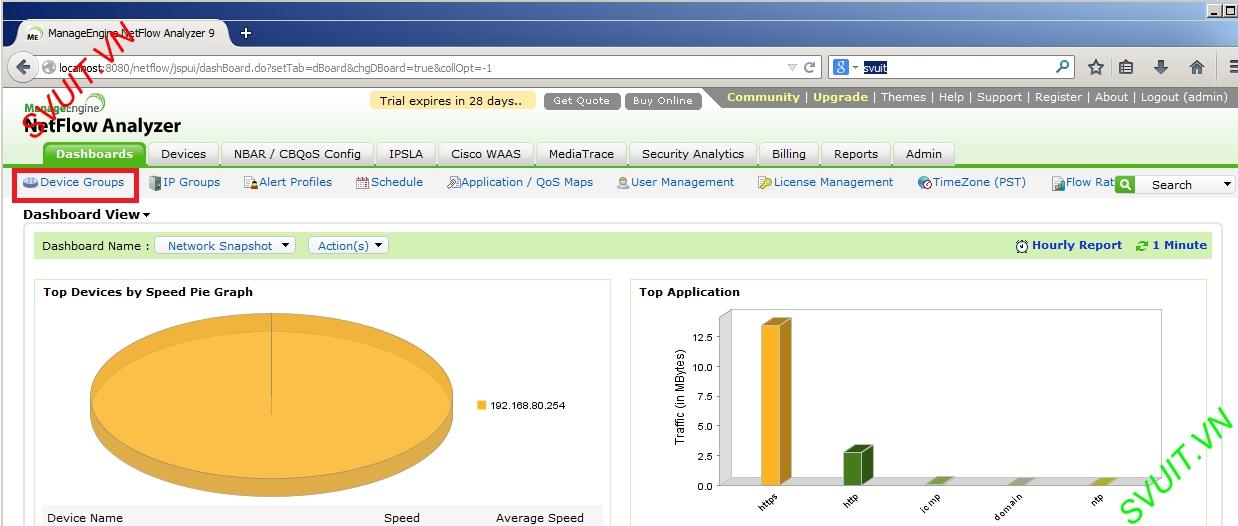Open the Register link
1238x526 pixels.
[x=1058, y=97]
